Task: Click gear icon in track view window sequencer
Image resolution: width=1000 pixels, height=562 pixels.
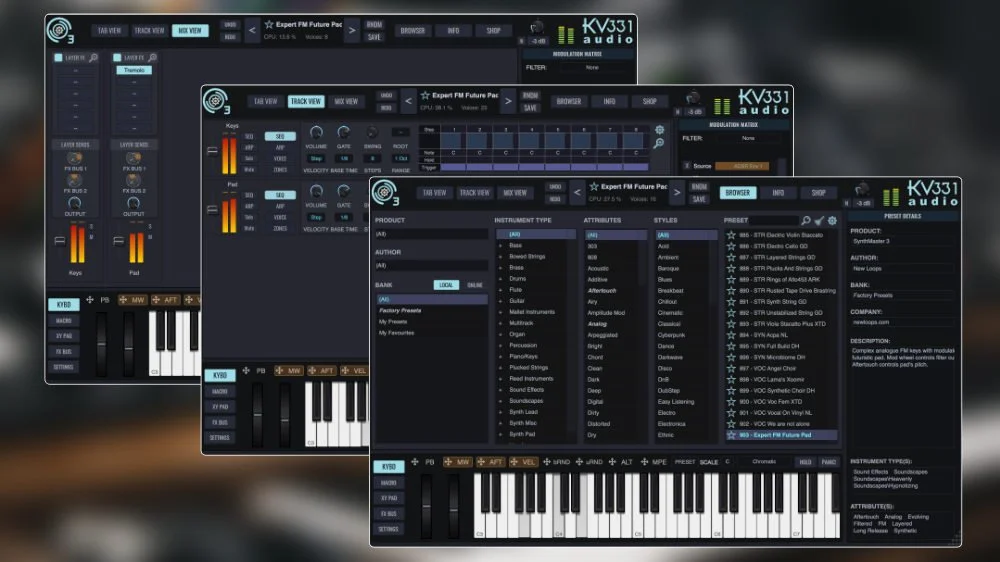Action: tap(659, 130)
